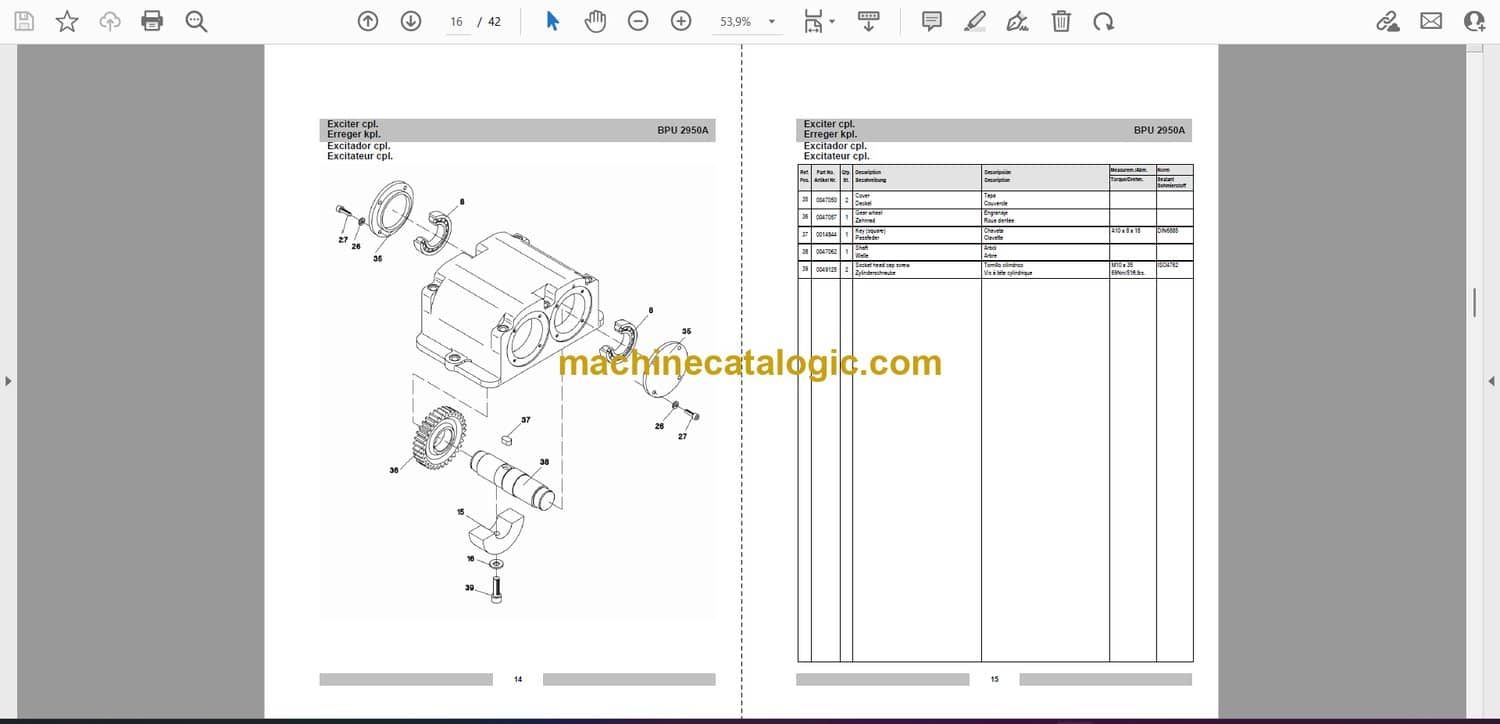Image resolution: width=1500 pixels, height=724 pixels.
Task: Star this document as a favorite
Action: (67, 21)
